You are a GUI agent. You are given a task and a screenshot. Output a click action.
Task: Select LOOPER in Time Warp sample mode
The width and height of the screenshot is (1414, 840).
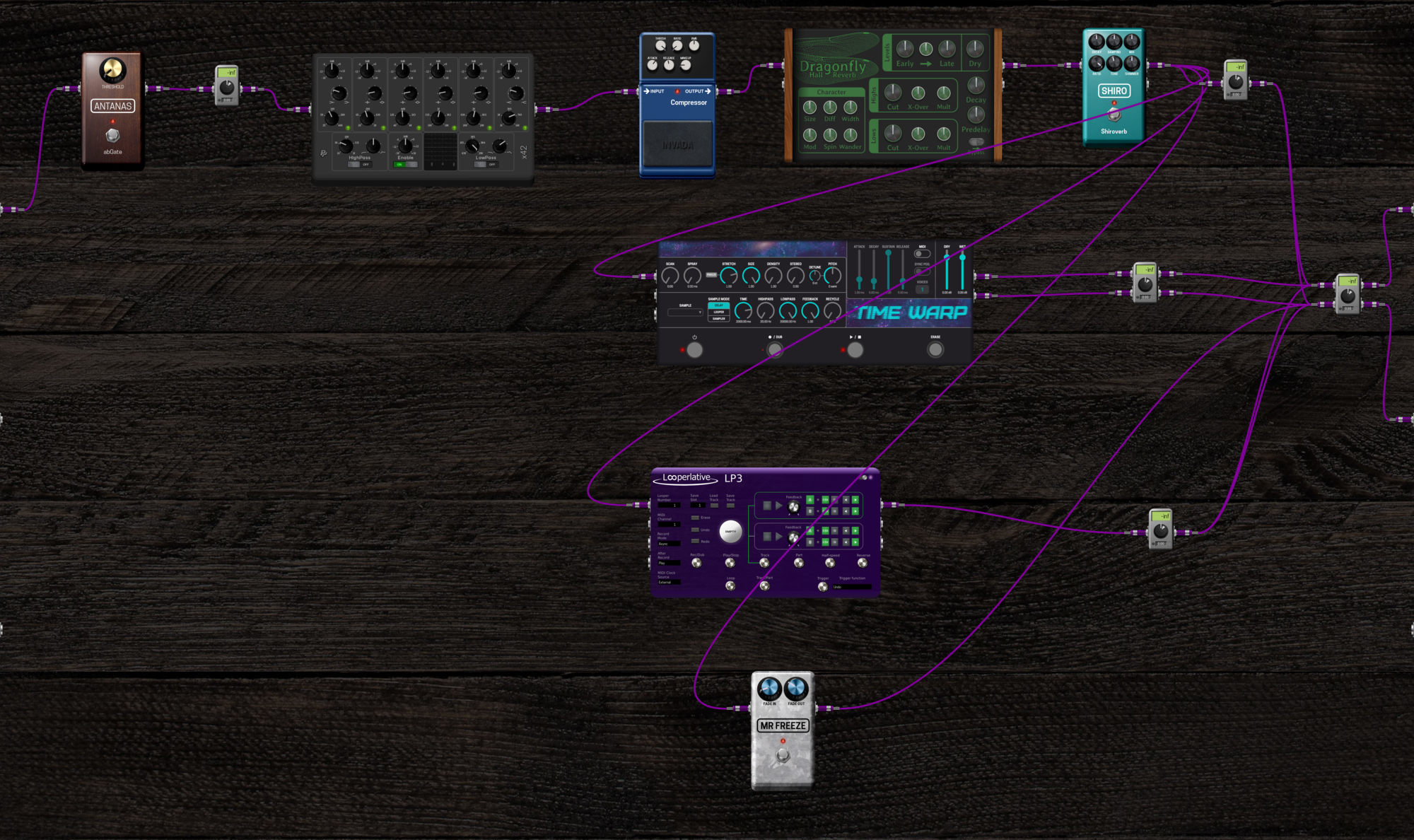(x=718, y=312)
